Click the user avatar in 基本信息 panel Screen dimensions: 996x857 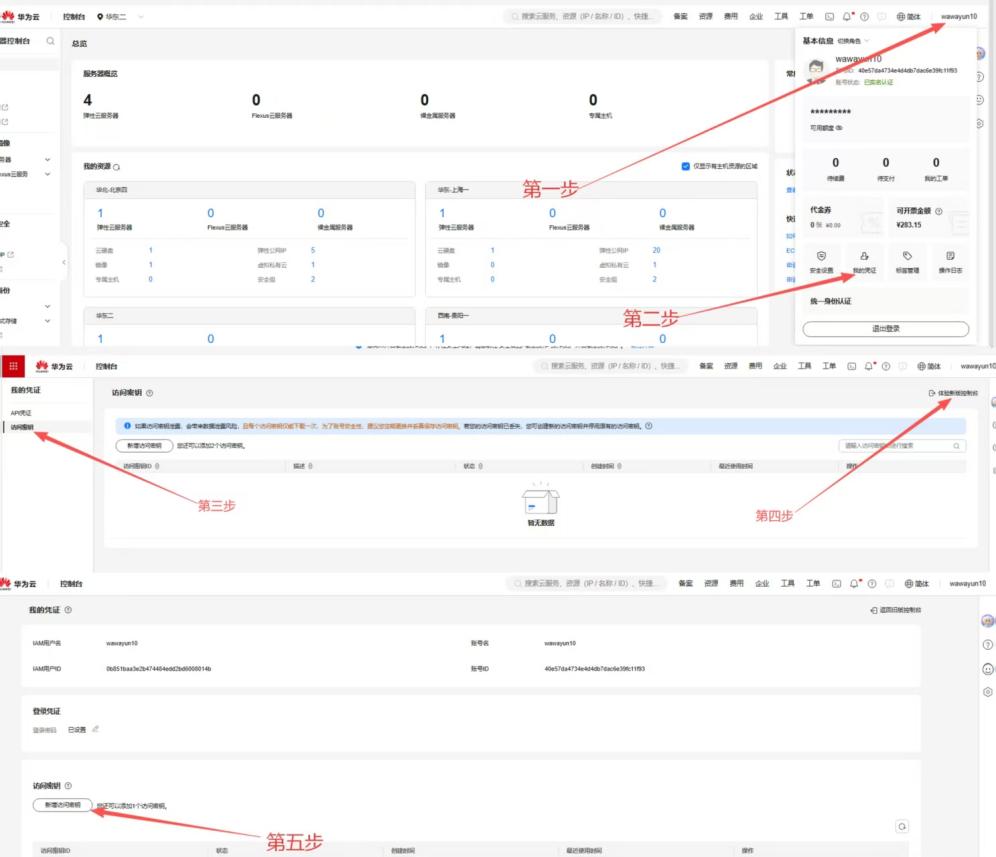pos(816,67)
